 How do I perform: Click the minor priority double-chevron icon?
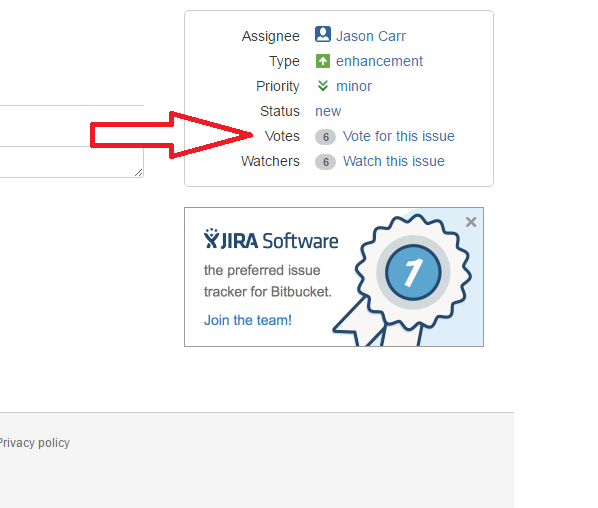[x=323, y=86]
